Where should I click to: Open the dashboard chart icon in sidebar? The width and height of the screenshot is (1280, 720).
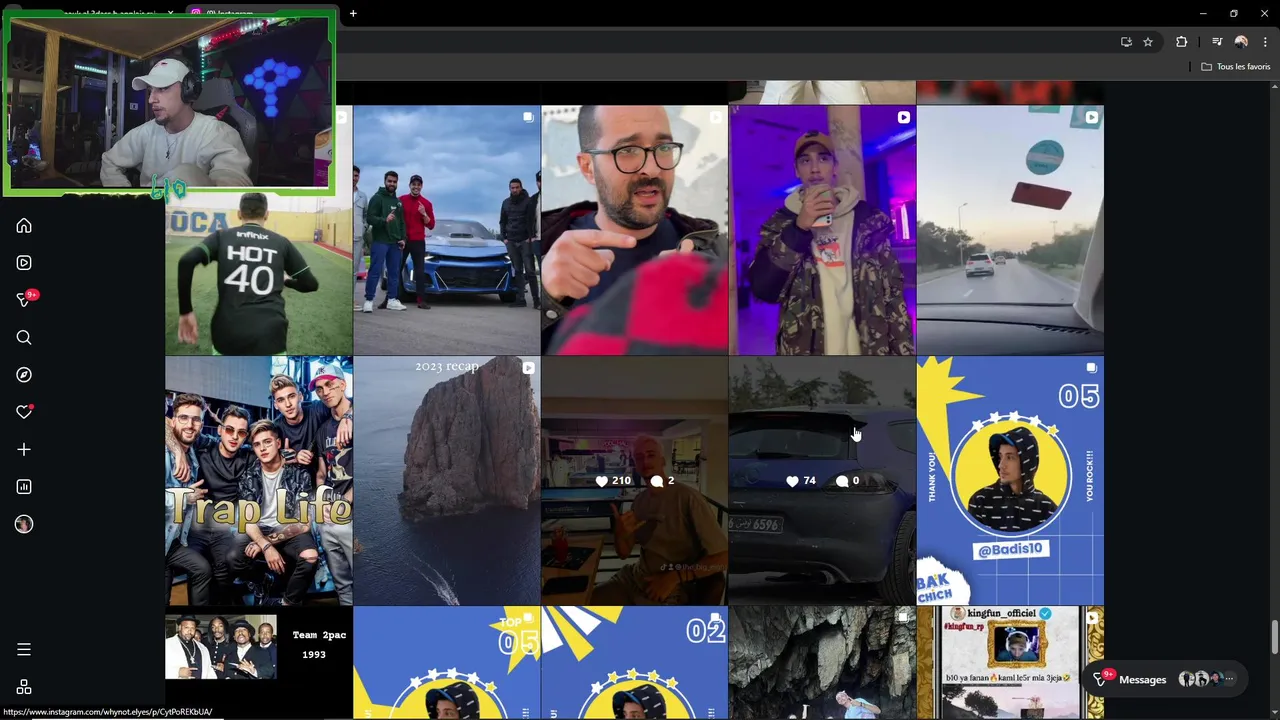point(24,487)
